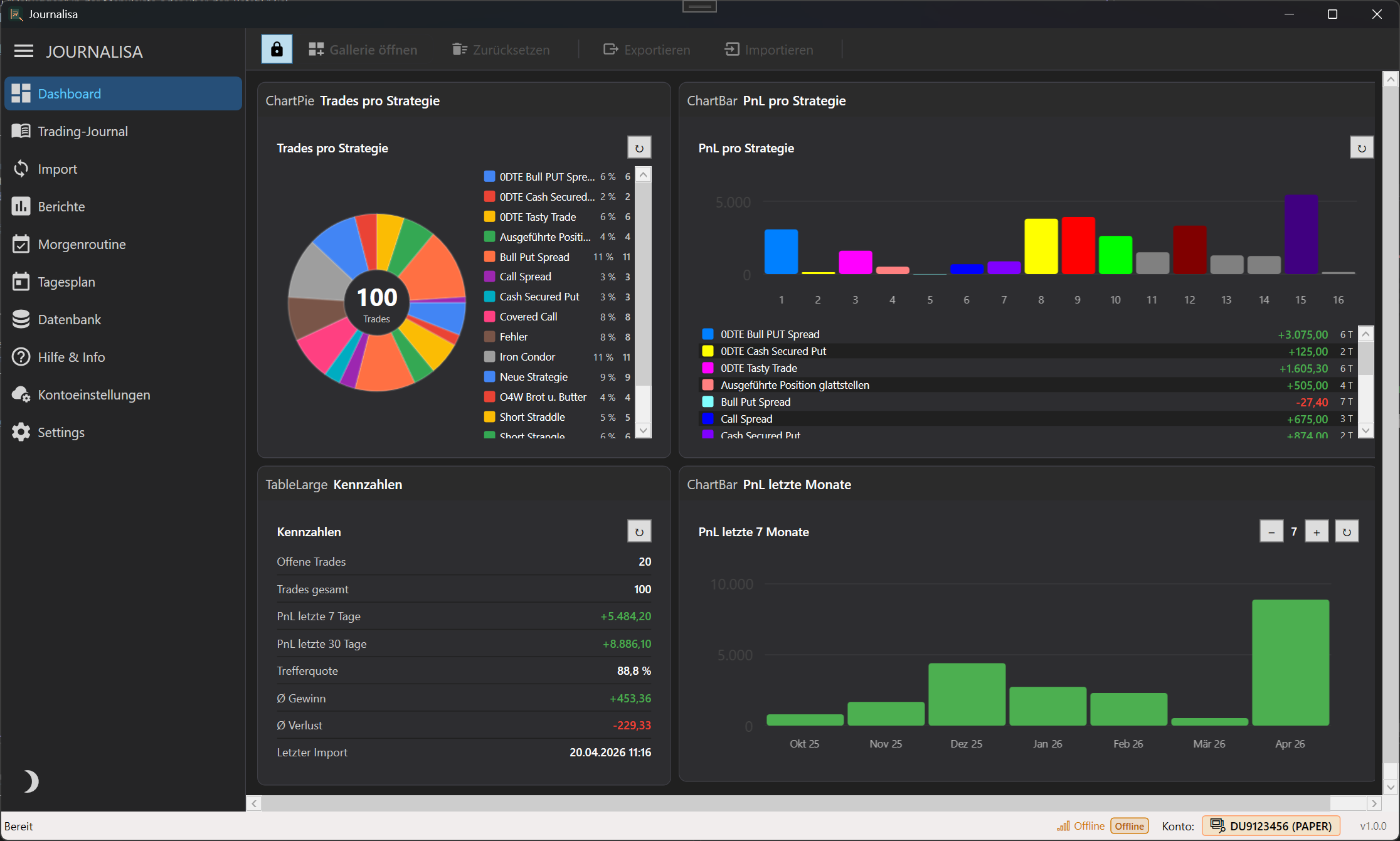Reload the Kennzahlen table
Screen dimensions: 1400x841
click(x=639, y=531)
